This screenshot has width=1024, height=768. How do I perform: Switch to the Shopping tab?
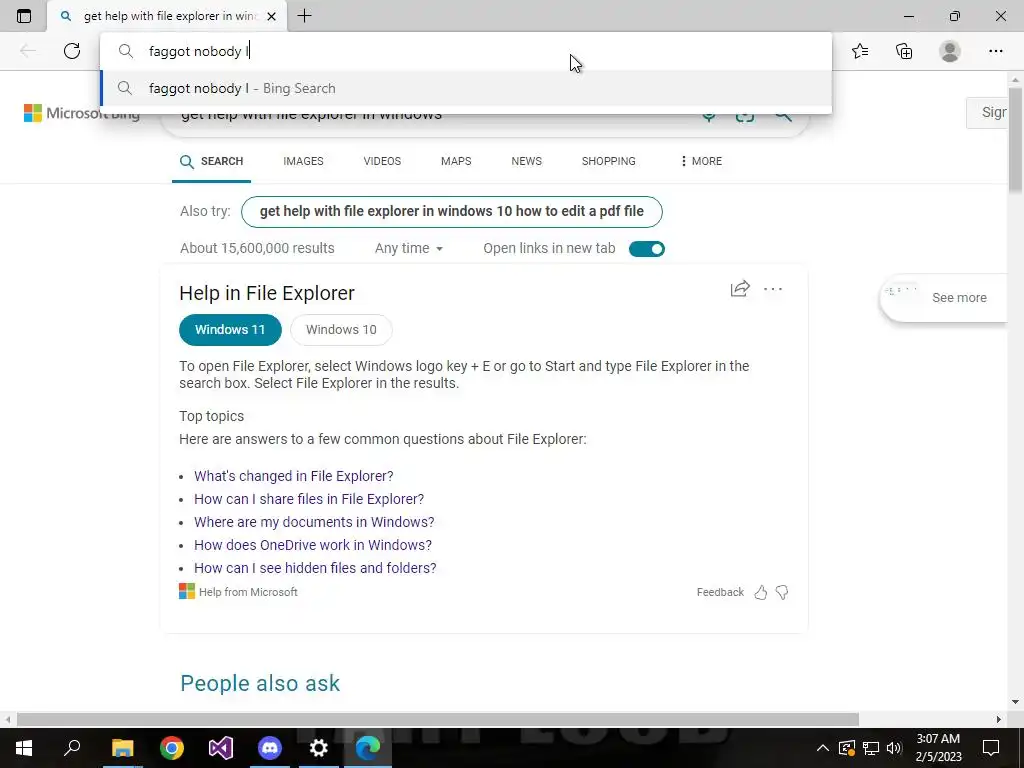609,161
